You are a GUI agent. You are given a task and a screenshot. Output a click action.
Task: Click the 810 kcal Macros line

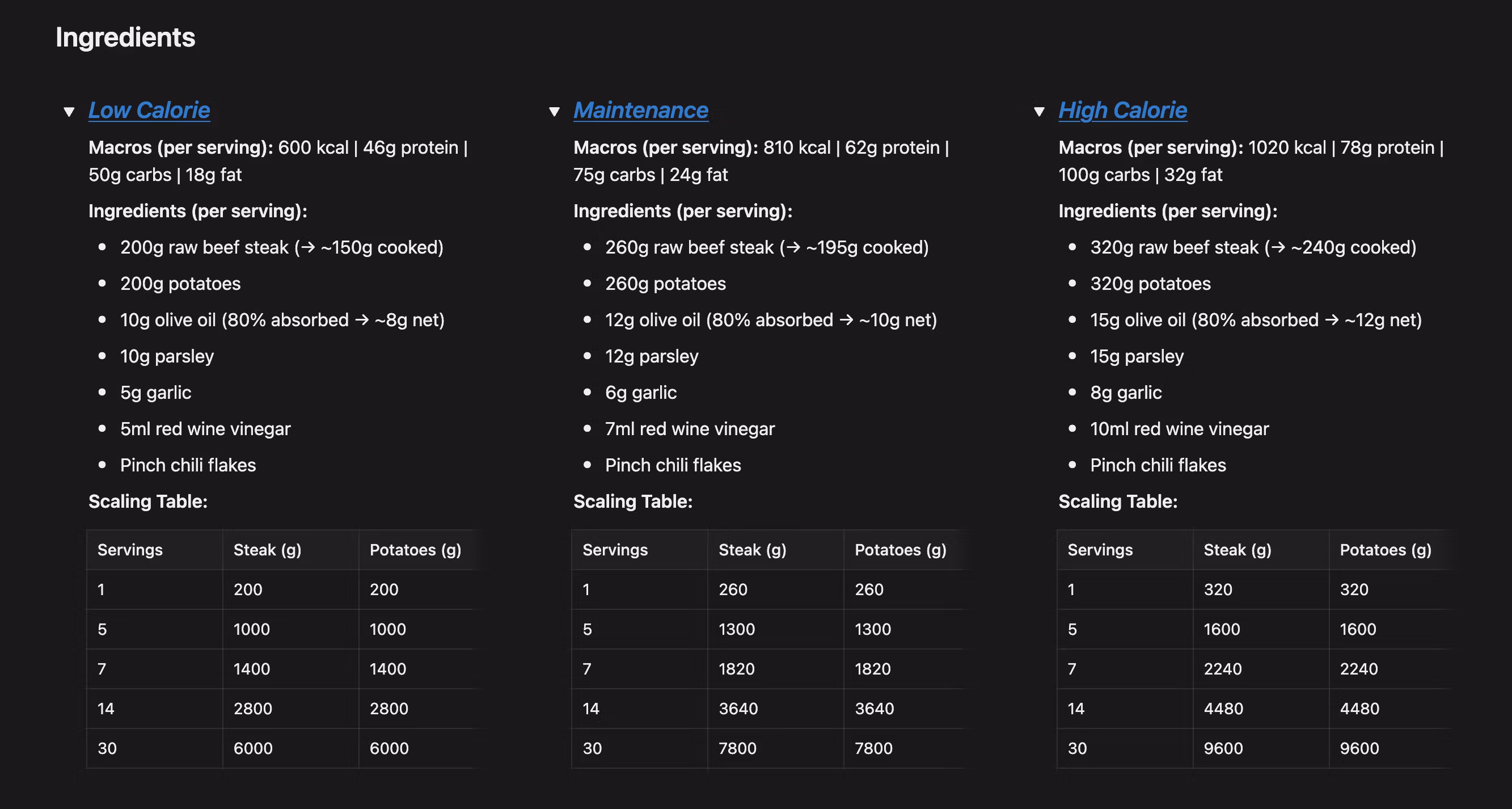pyautogui.click(x=761, y=161)
